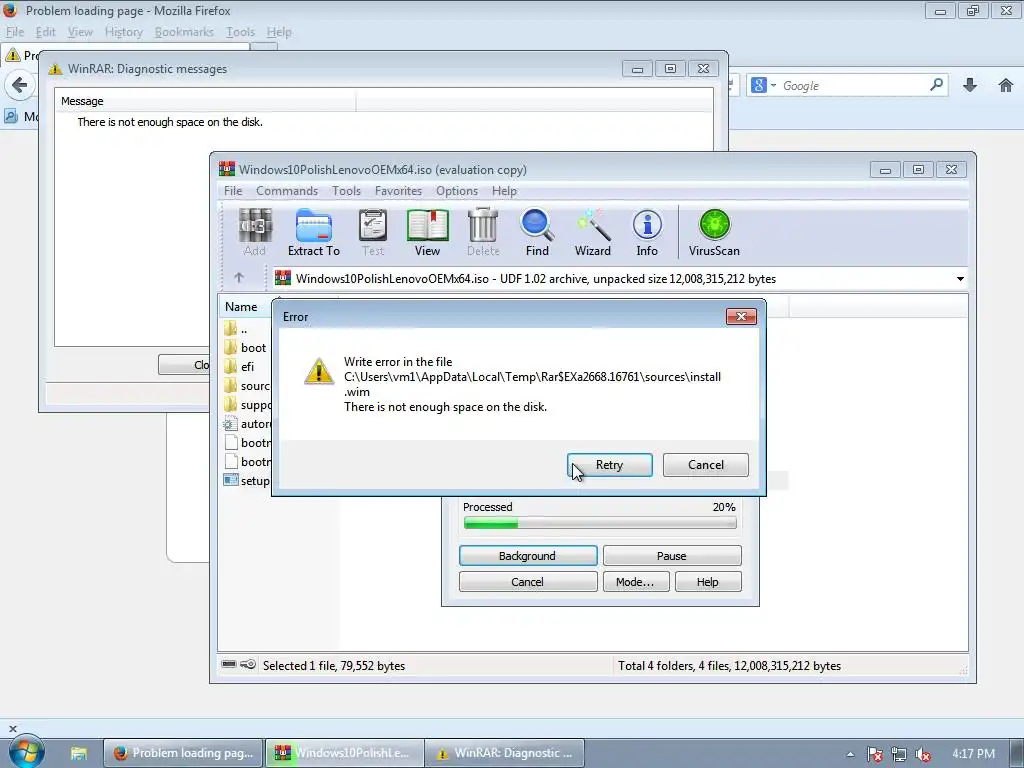This screenshot has width=1024, height=768.
Task: Switch to Windows10PolishLe... taskbar button
Action: click(344, 753)
